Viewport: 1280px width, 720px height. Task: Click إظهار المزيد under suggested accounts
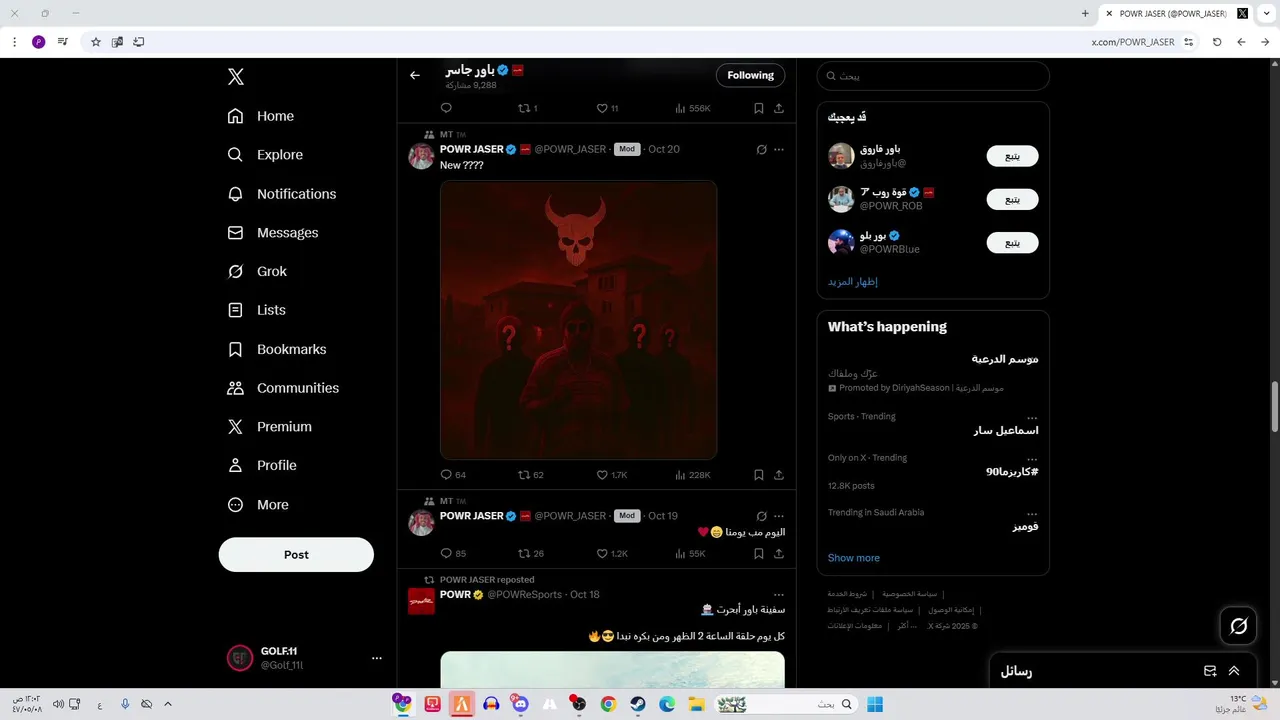[853, 282]
